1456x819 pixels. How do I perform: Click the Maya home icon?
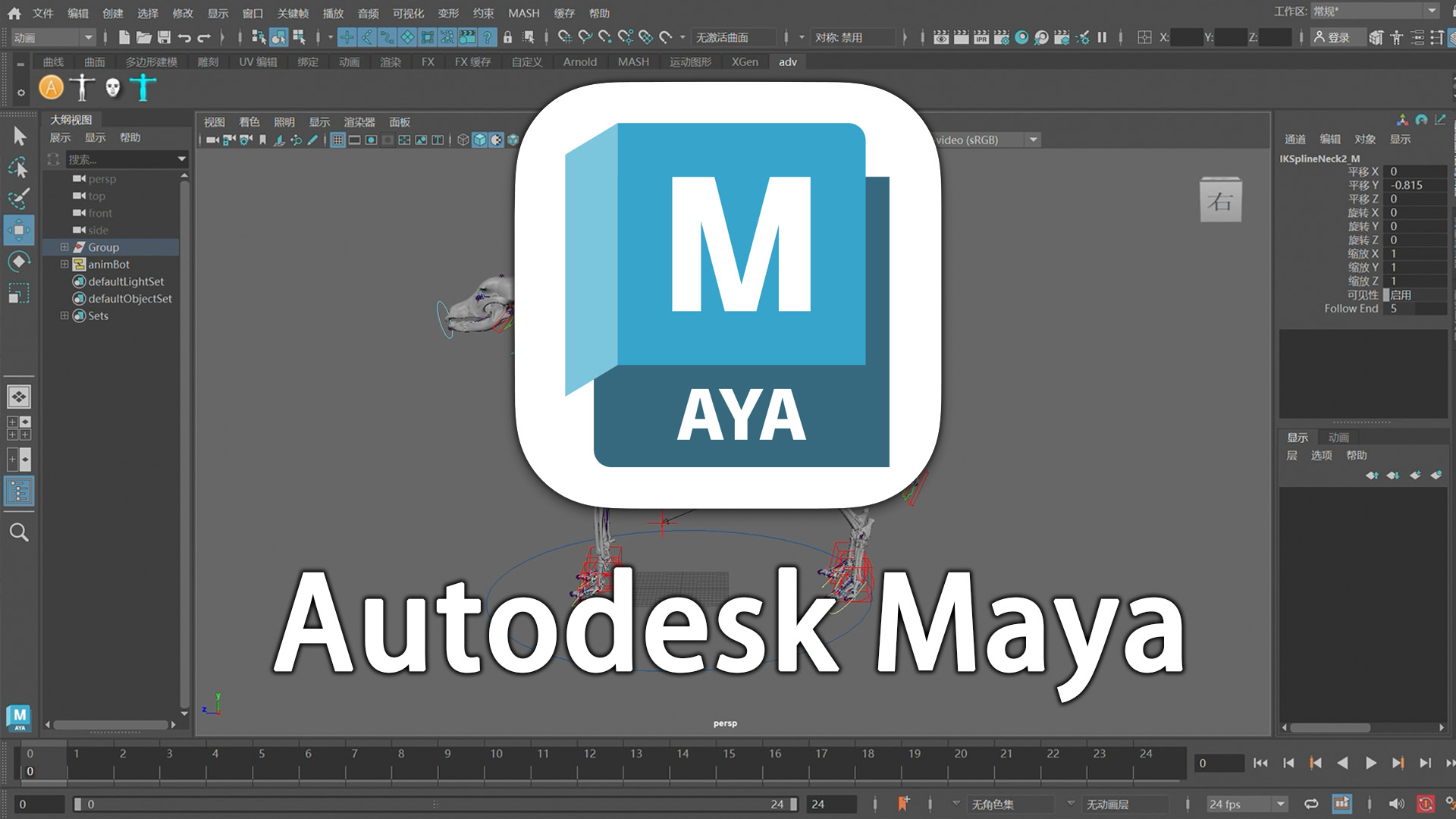click(14, 13)
